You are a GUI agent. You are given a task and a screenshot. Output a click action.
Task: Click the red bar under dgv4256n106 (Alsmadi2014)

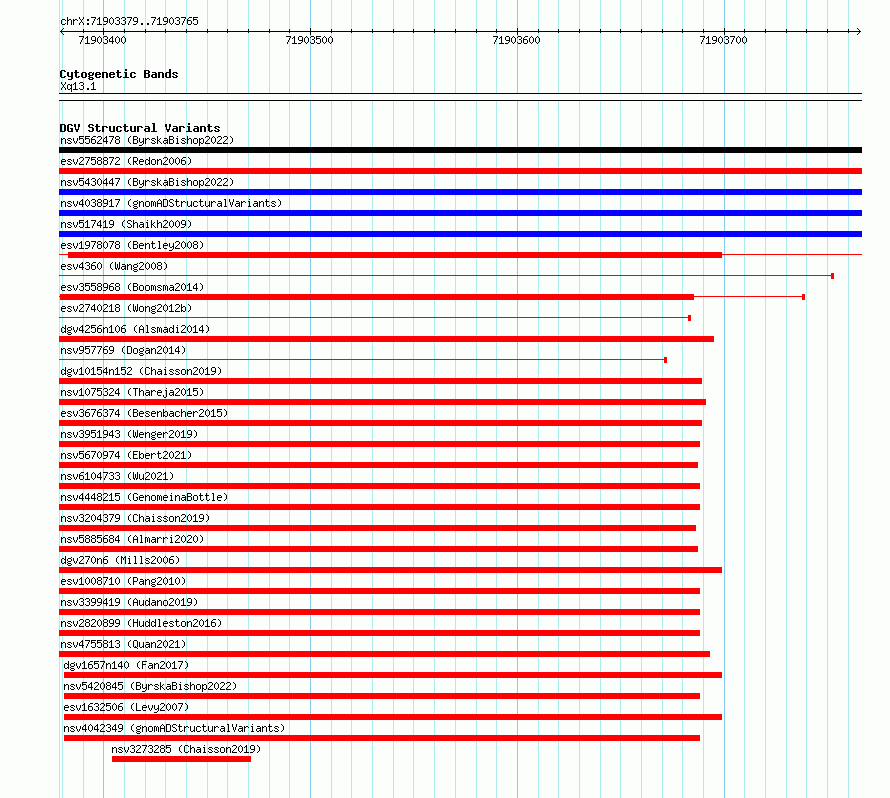(x=387, y=339)
